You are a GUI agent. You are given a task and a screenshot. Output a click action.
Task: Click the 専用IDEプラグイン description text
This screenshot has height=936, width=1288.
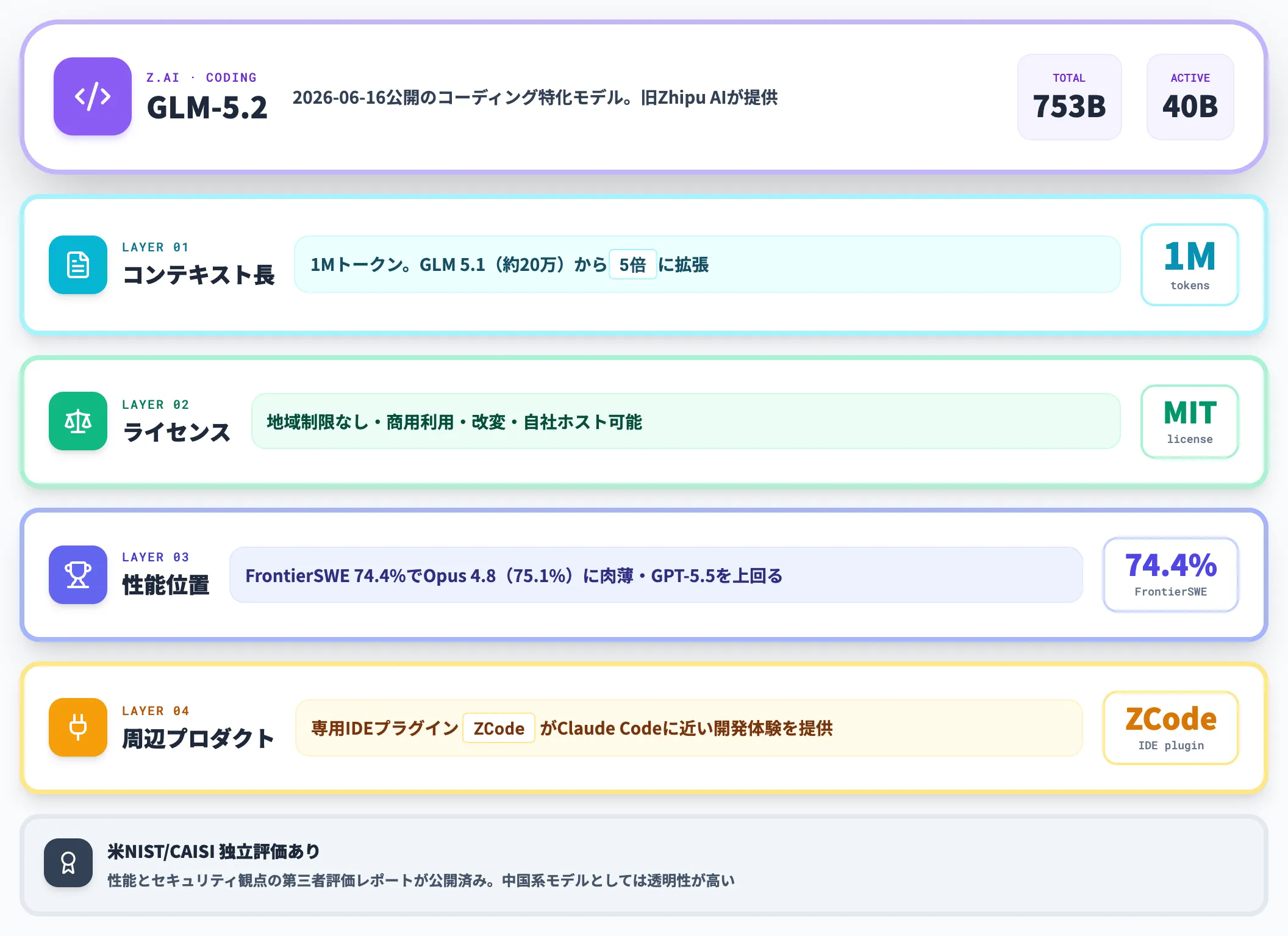689,728
